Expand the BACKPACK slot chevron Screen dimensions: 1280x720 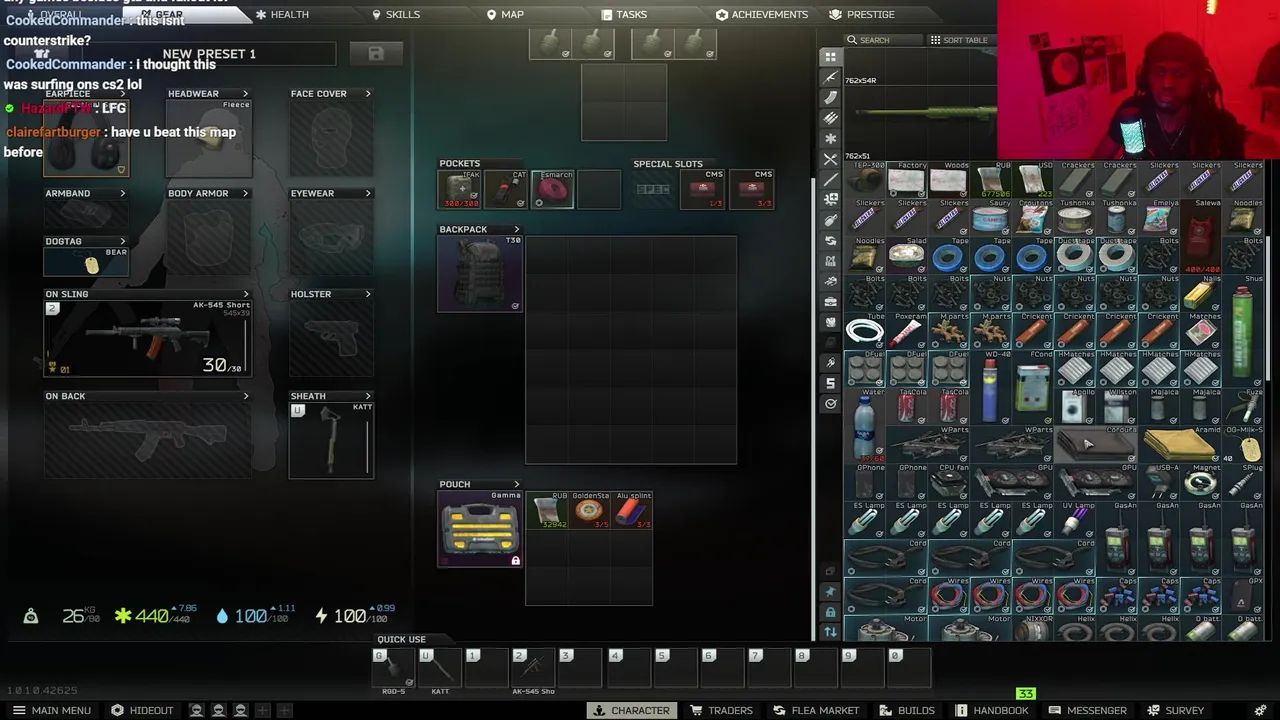tap(517, 229)
